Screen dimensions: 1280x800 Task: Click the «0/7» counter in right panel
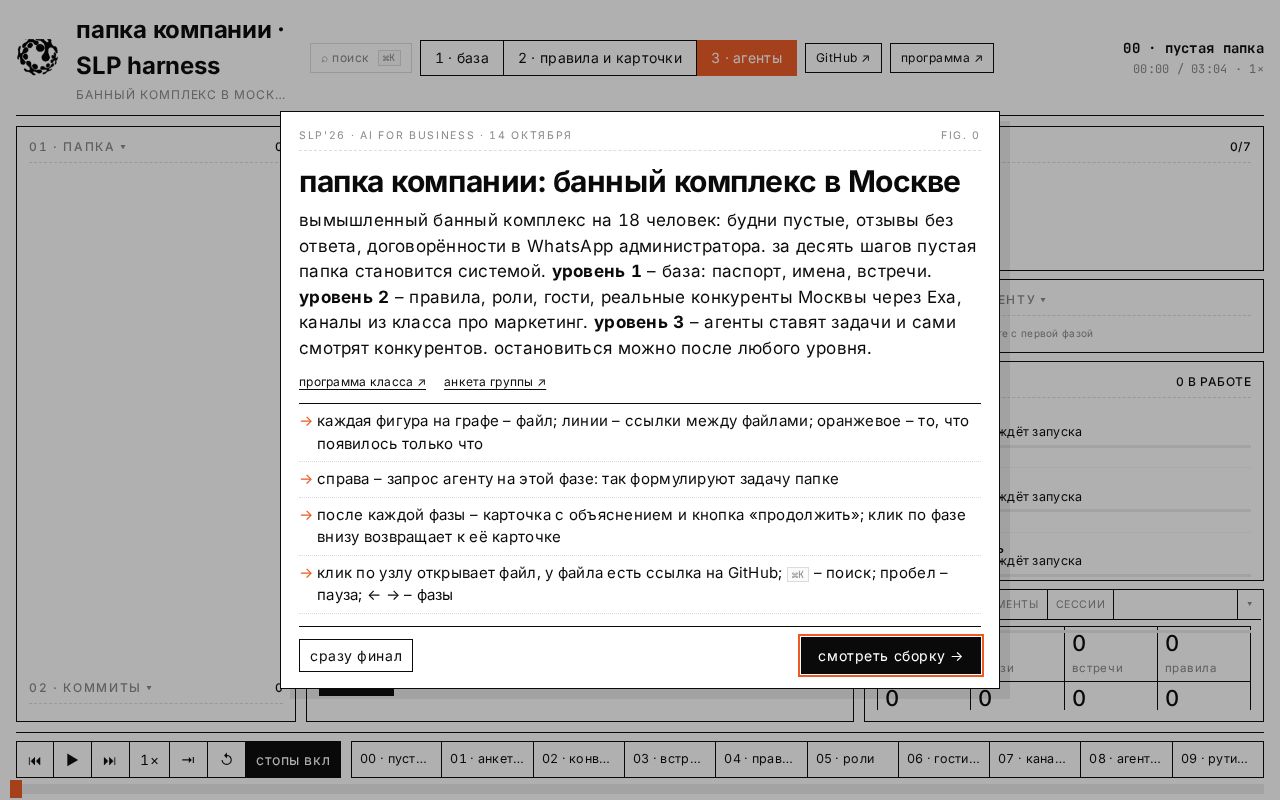[x=1240, y=147]
